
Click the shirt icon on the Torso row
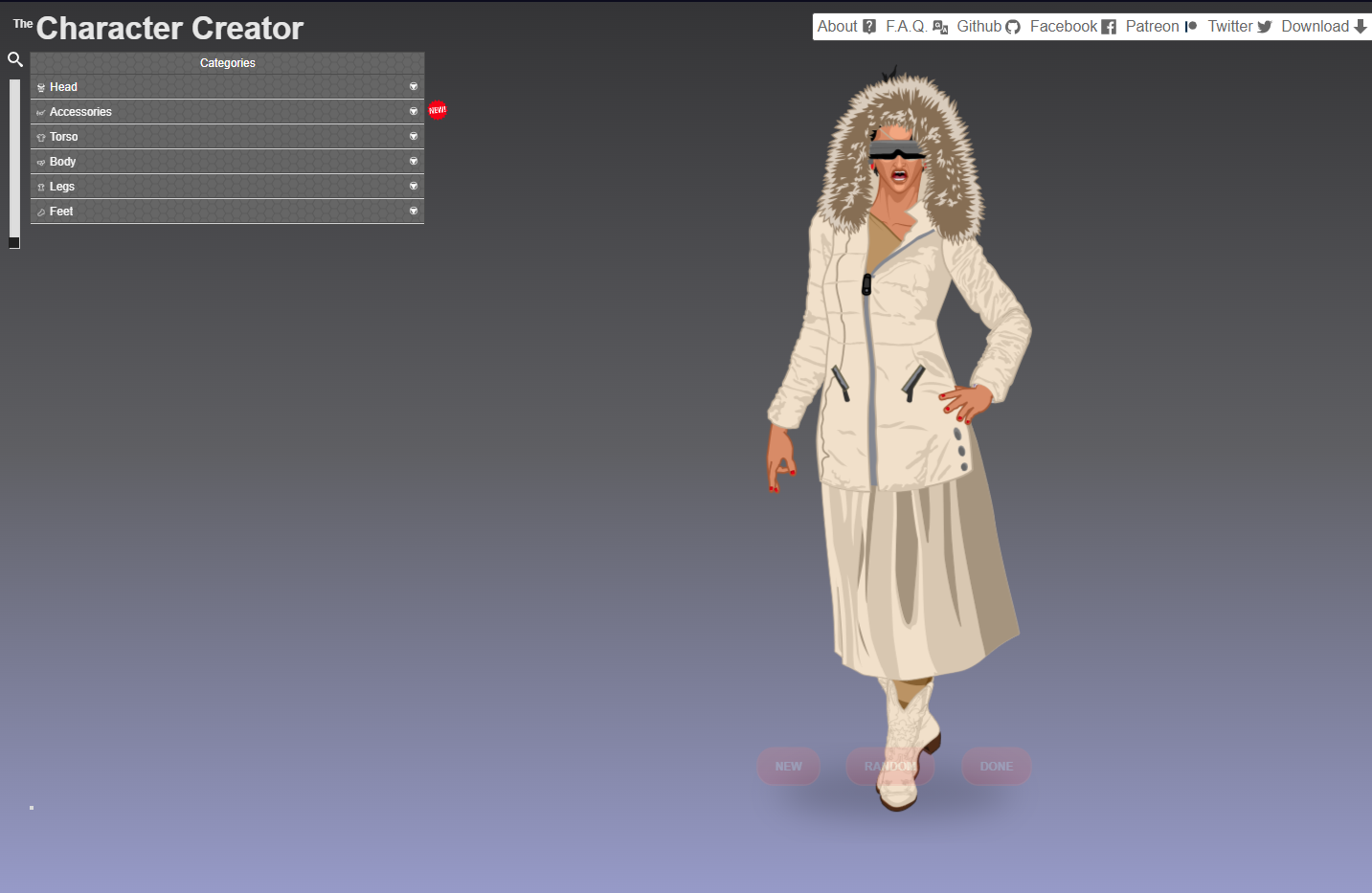(40, 136)
